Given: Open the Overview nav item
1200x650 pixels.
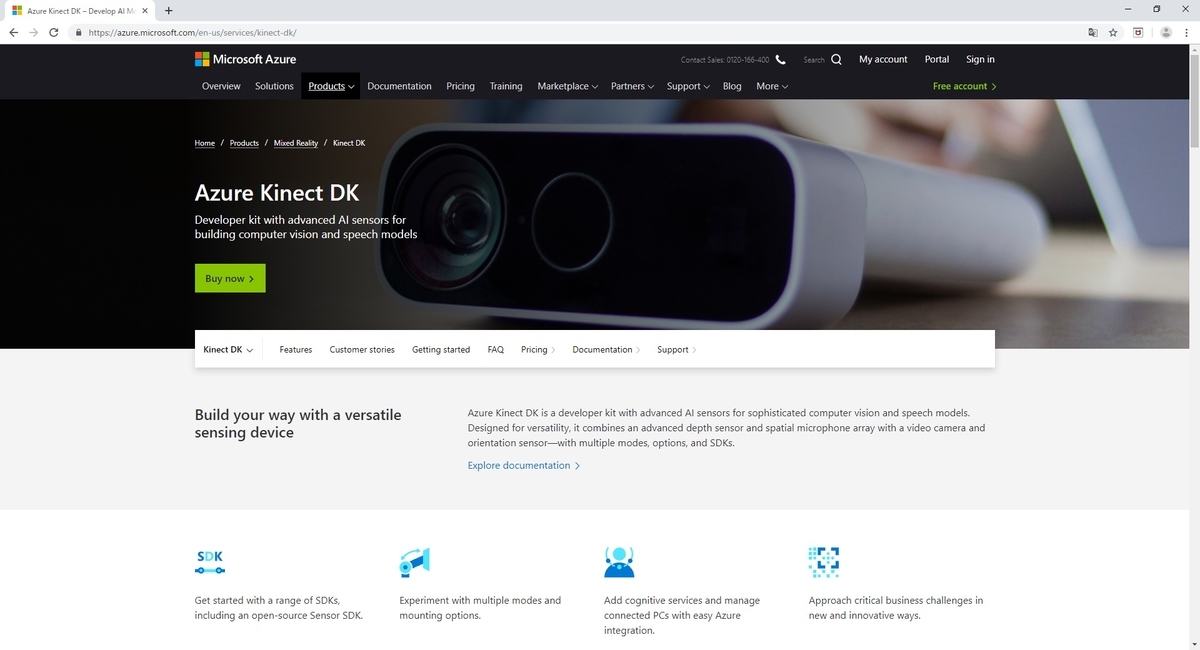Looking at the screenshot, I should pyautogui.click(x=221, y=86).
